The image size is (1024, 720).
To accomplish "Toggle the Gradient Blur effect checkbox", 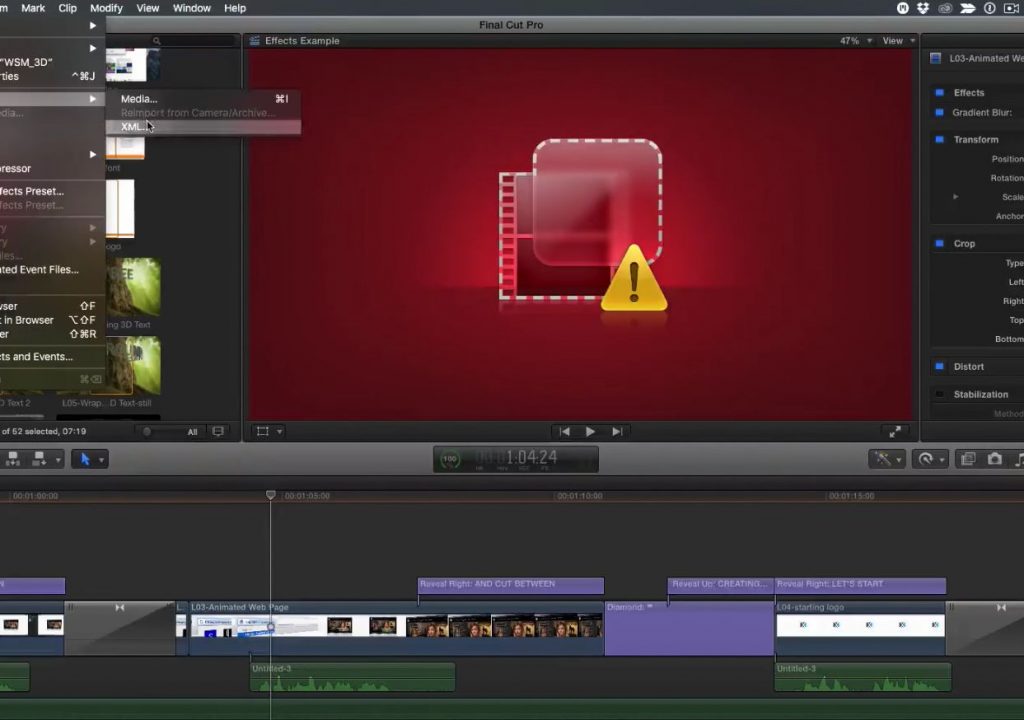I will (x=939, y=112).
